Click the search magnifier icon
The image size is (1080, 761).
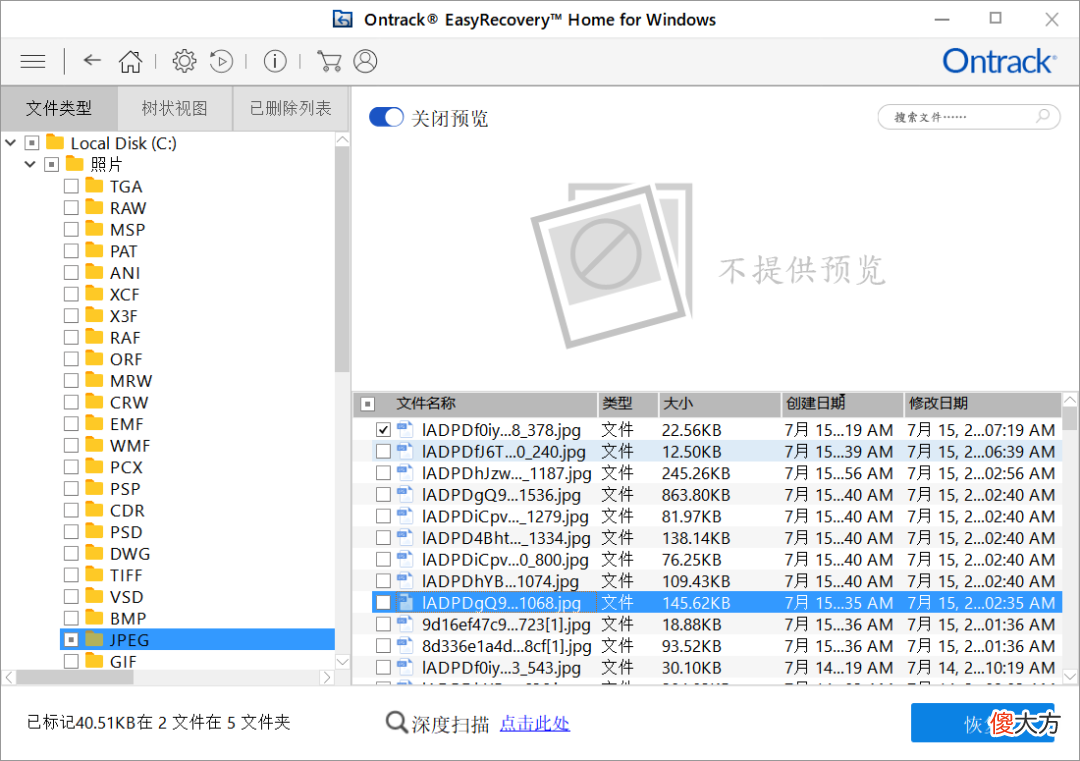click(1043, 116)
